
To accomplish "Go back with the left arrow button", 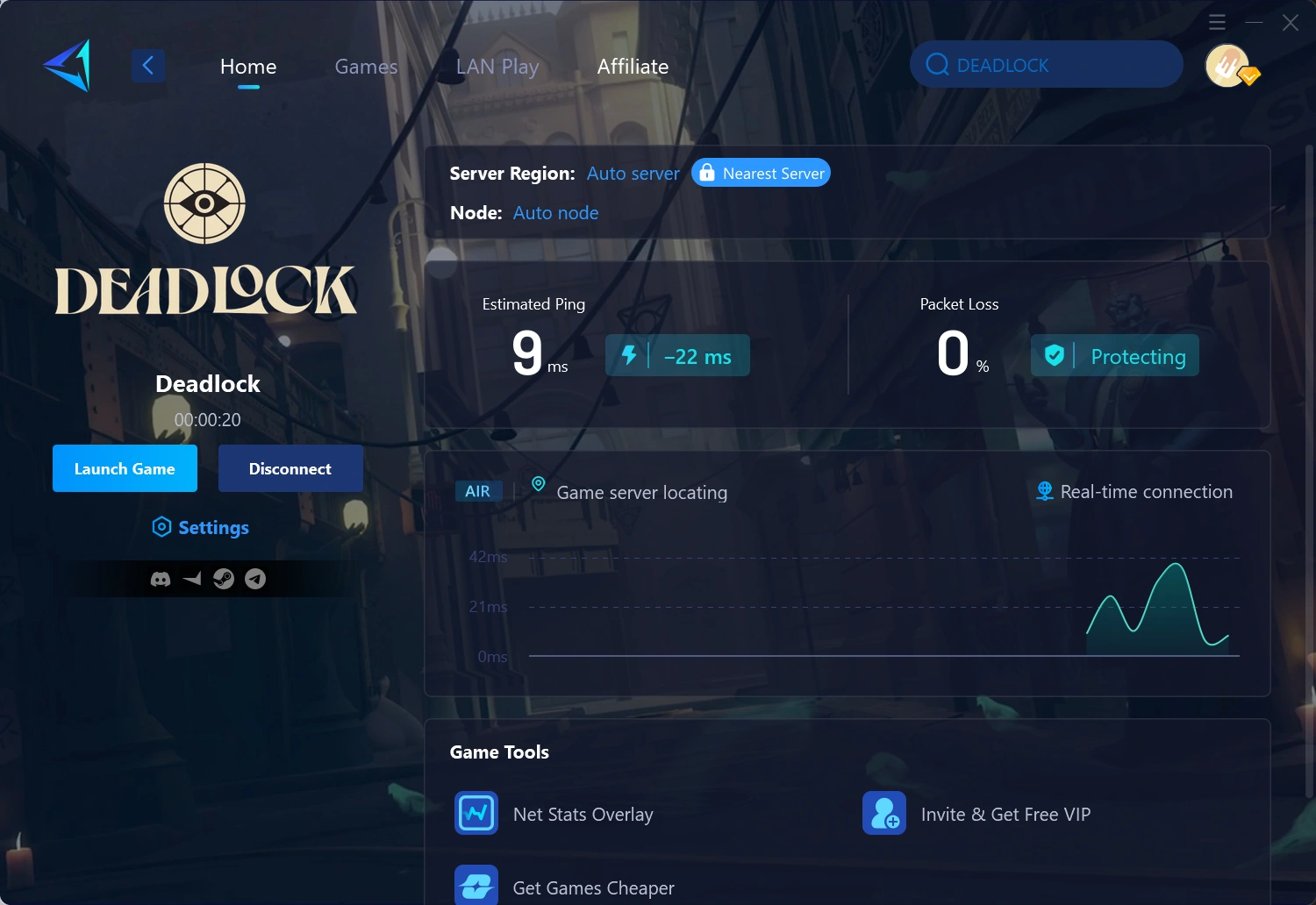I will 148,65.
